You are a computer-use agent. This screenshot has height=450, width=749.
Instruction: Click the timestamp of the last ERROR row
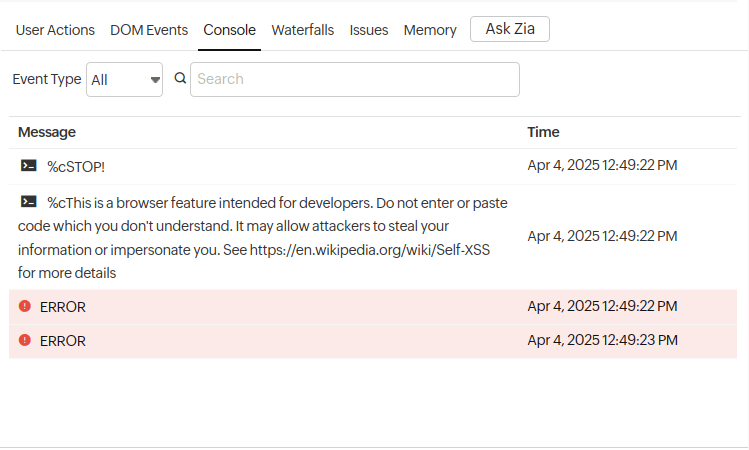[602, 341]
